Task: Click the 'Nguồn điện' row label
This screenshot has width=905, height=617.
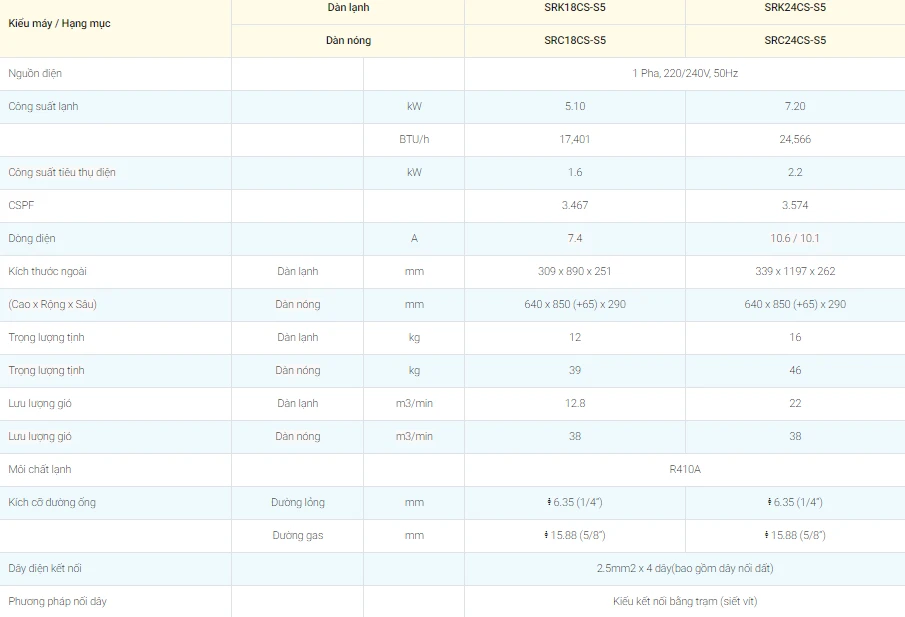Action: pos(35,74)
